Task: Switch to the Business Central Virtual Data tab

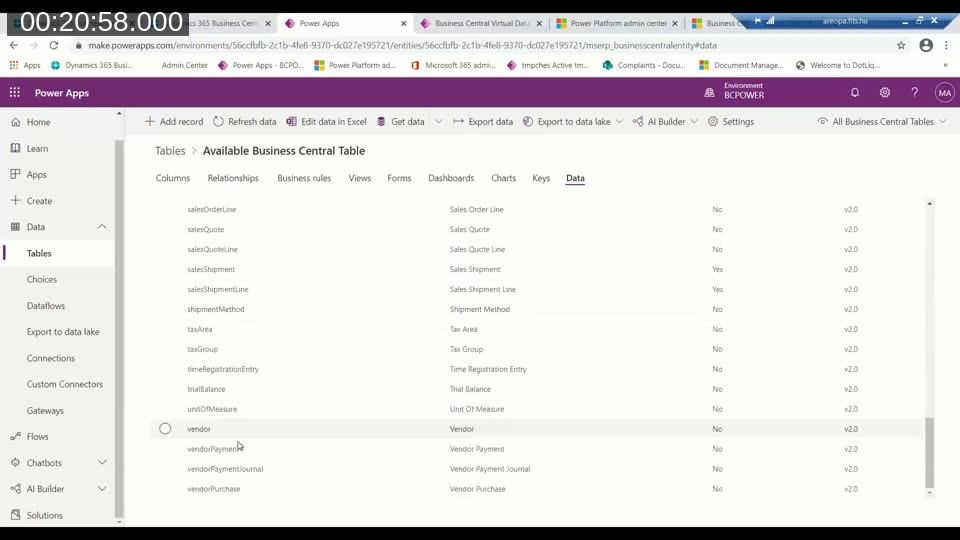Action: point(481,23)
